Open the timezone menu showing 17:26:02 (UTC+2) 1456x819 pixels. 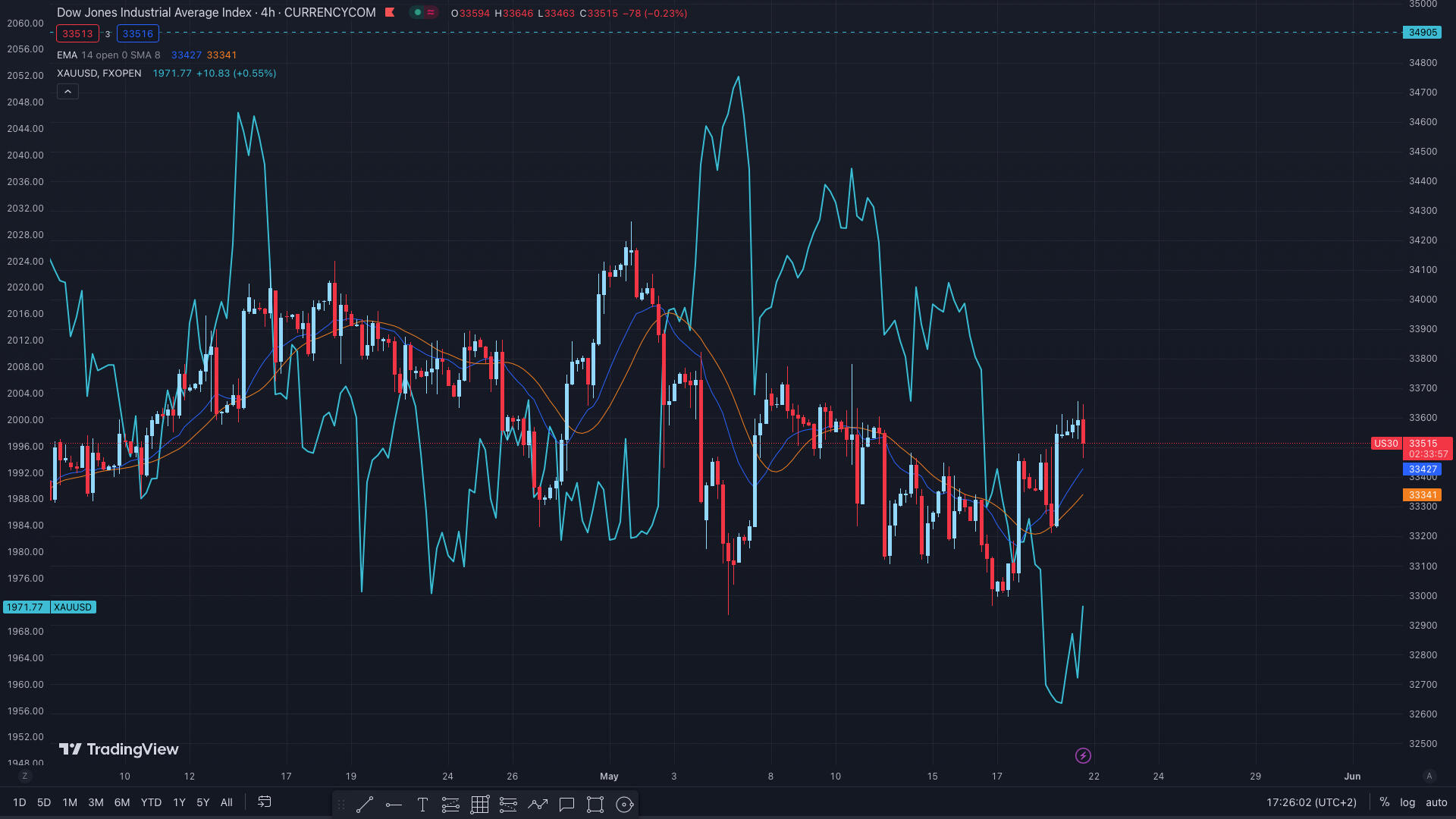pos(1311,802)
